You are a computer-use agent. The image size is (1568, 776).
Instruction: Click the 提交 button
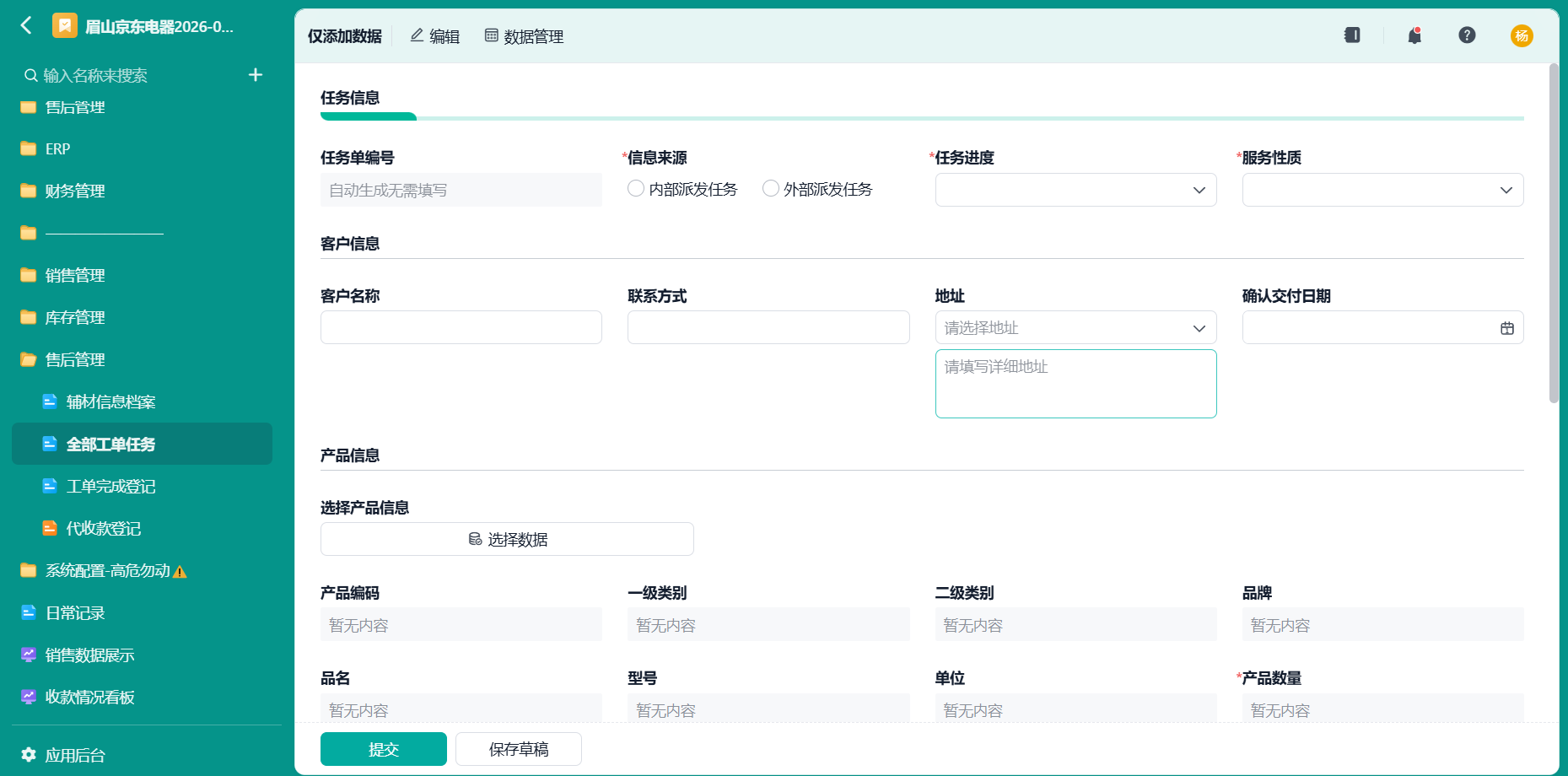point(384,749)
